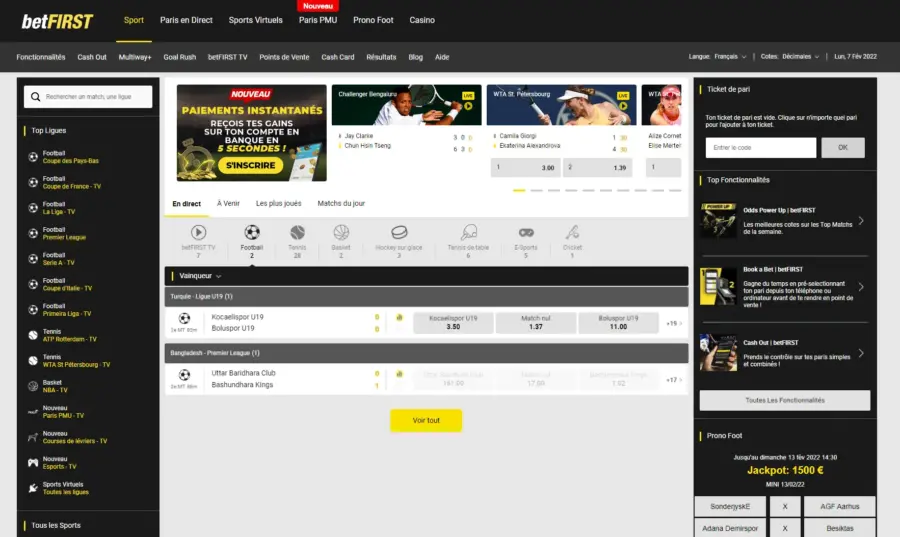
Task: Open the Sport main tab
Action: pos(134,20)
